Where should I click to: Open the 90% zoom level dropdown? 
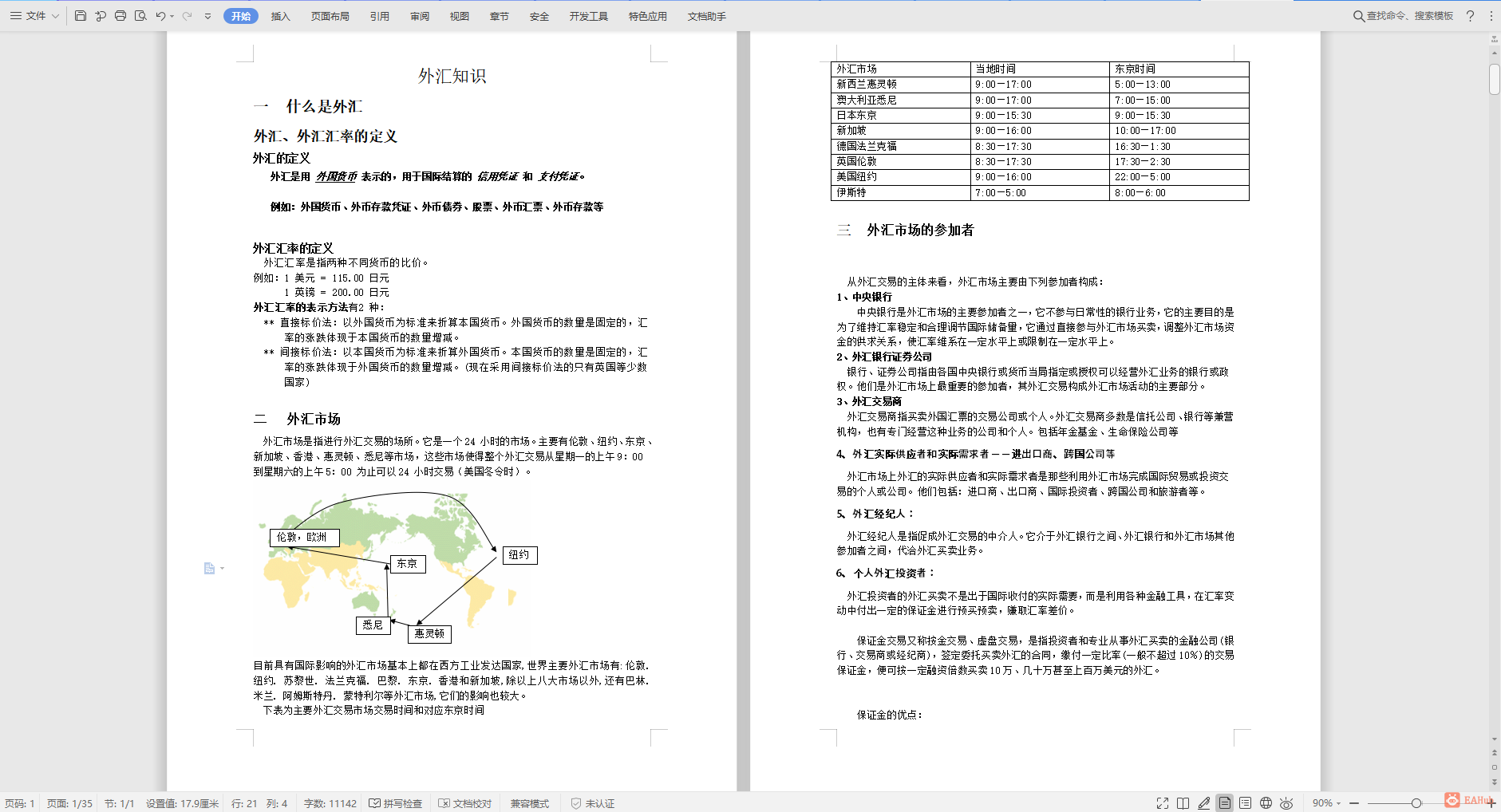1324,803
